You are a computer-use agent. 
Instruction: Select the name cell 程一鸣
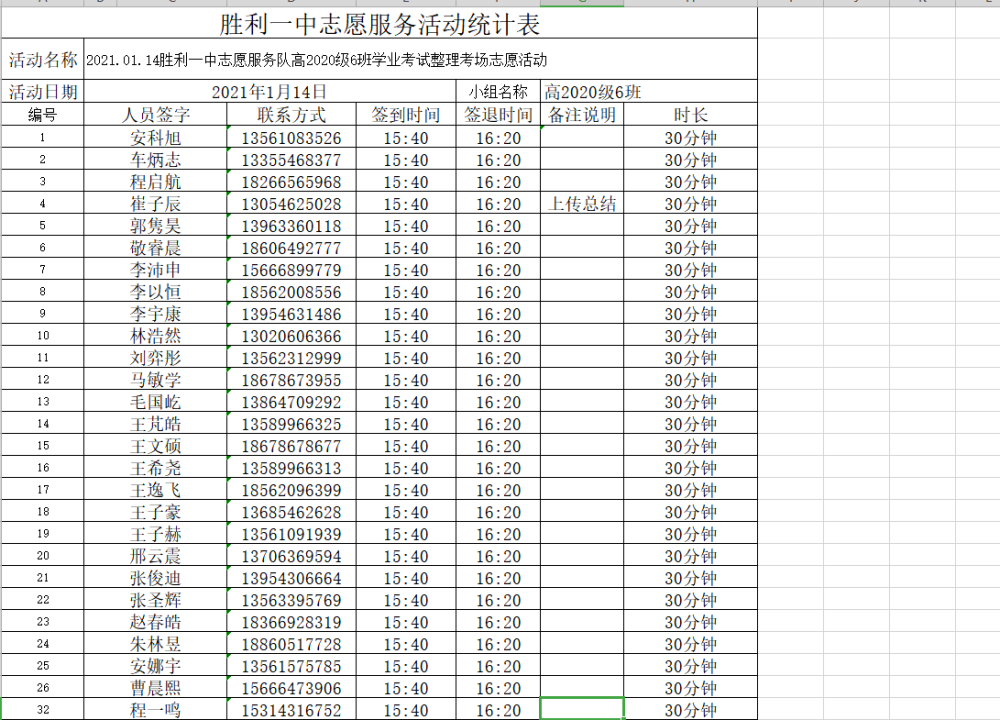(x=156, y=709)
